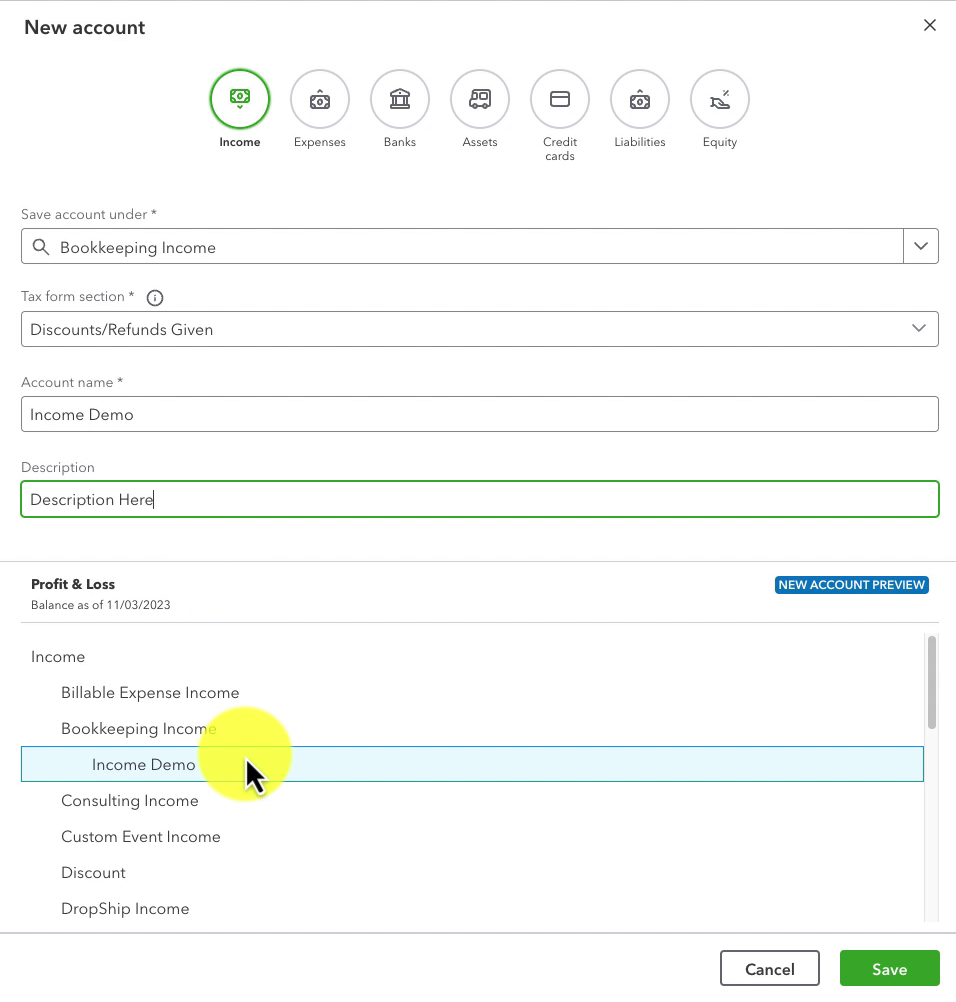The height and width of the screenshot is (1002, 956).
Task: Pick the Equity account type icon
Action: click(720, 100)
